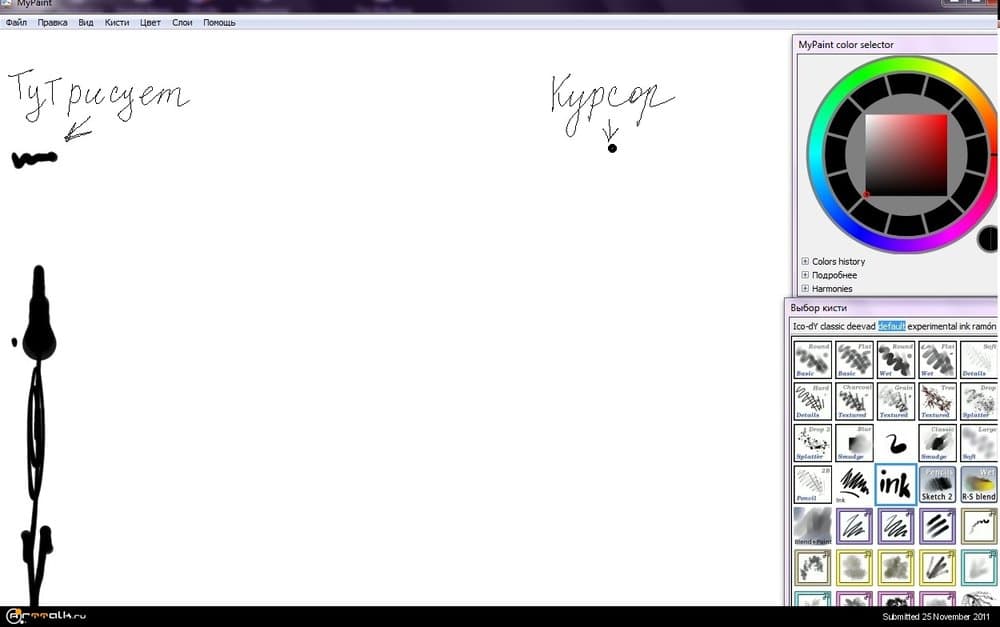Open the Файл menu
The height and width of the screenshot is (627, 1000).
click(16, 22)
